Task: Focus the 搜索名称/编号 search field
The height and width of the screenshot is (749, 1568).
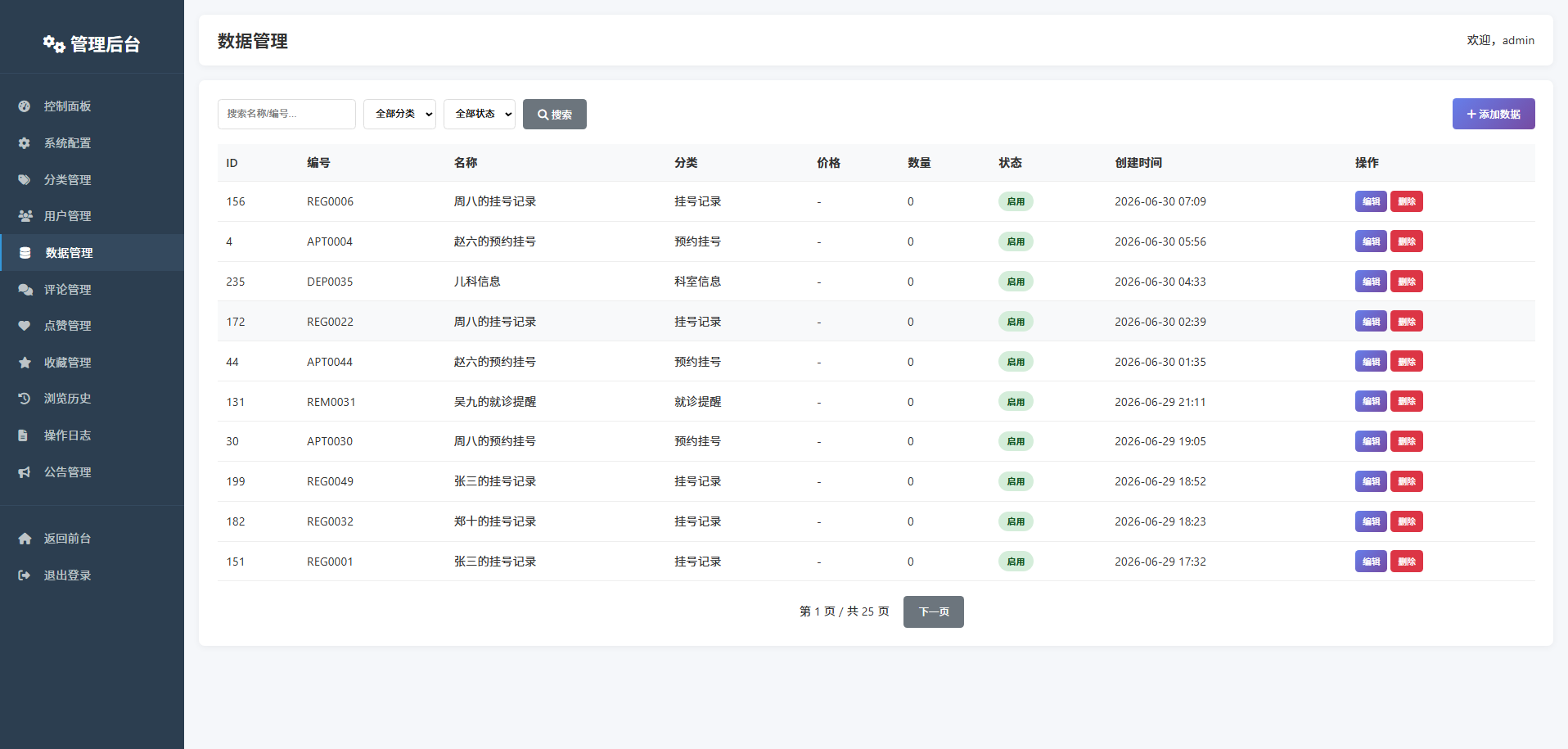Action: (286, 114)
